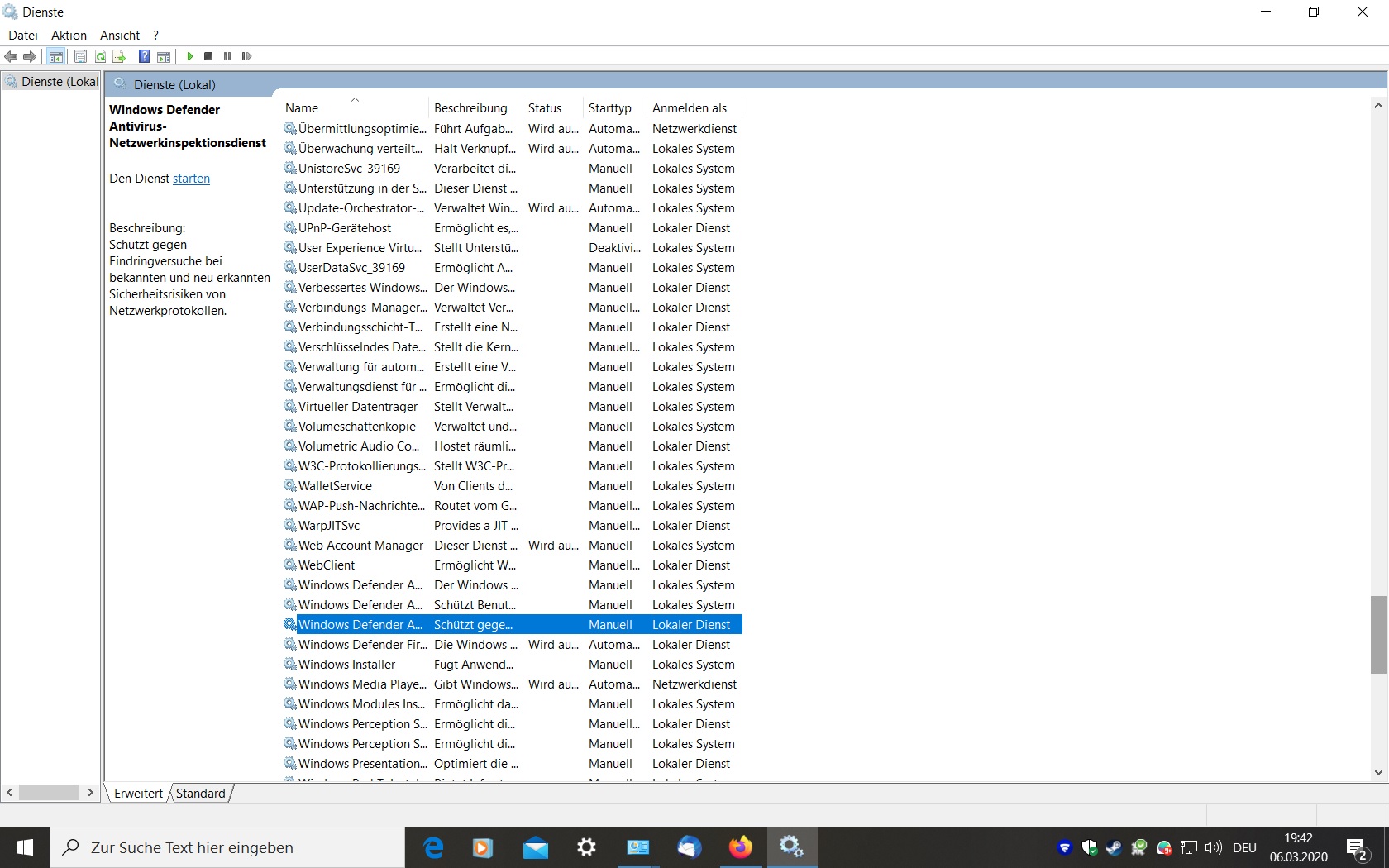Click the taskbar search box
Viewport: 1389px width, 868px height.
(x=227, y=847)
